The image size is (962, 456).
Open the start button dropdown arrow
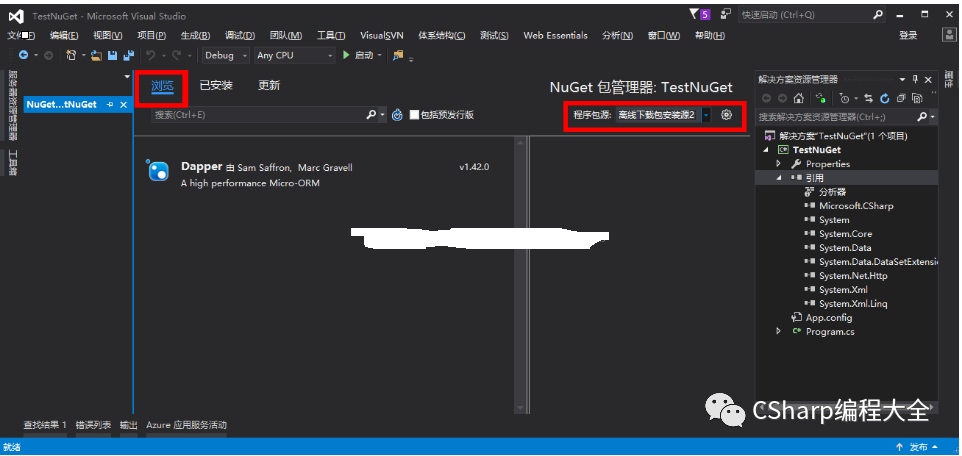pos(379,55)
